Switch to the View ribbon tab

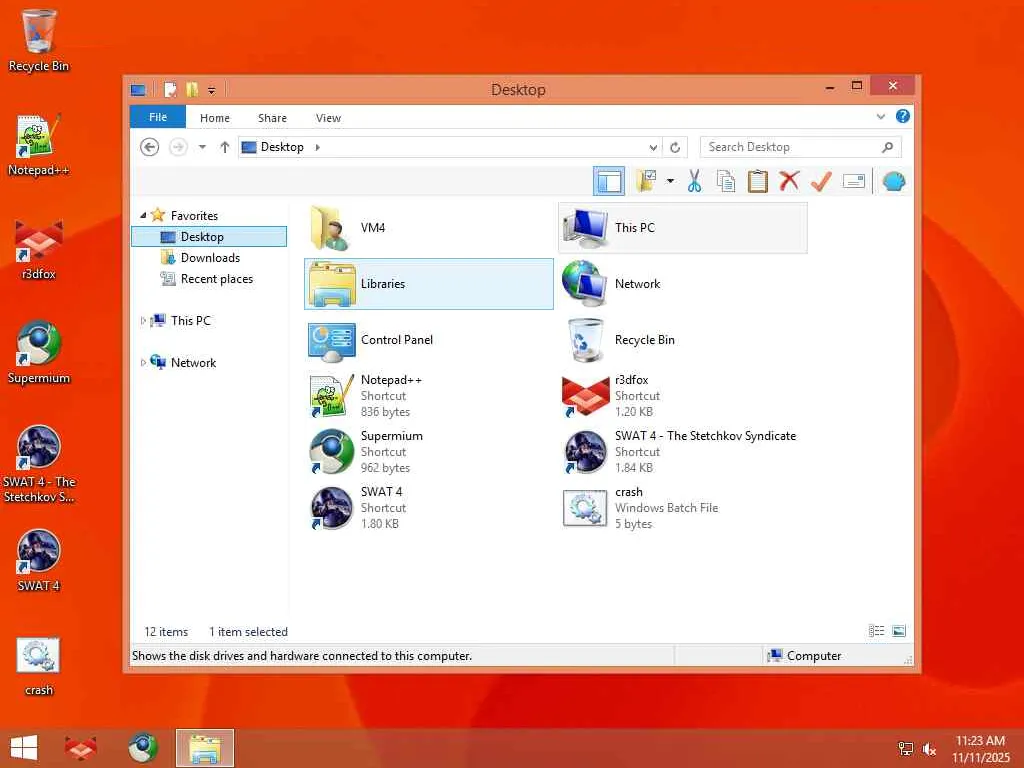pos(328,118)
